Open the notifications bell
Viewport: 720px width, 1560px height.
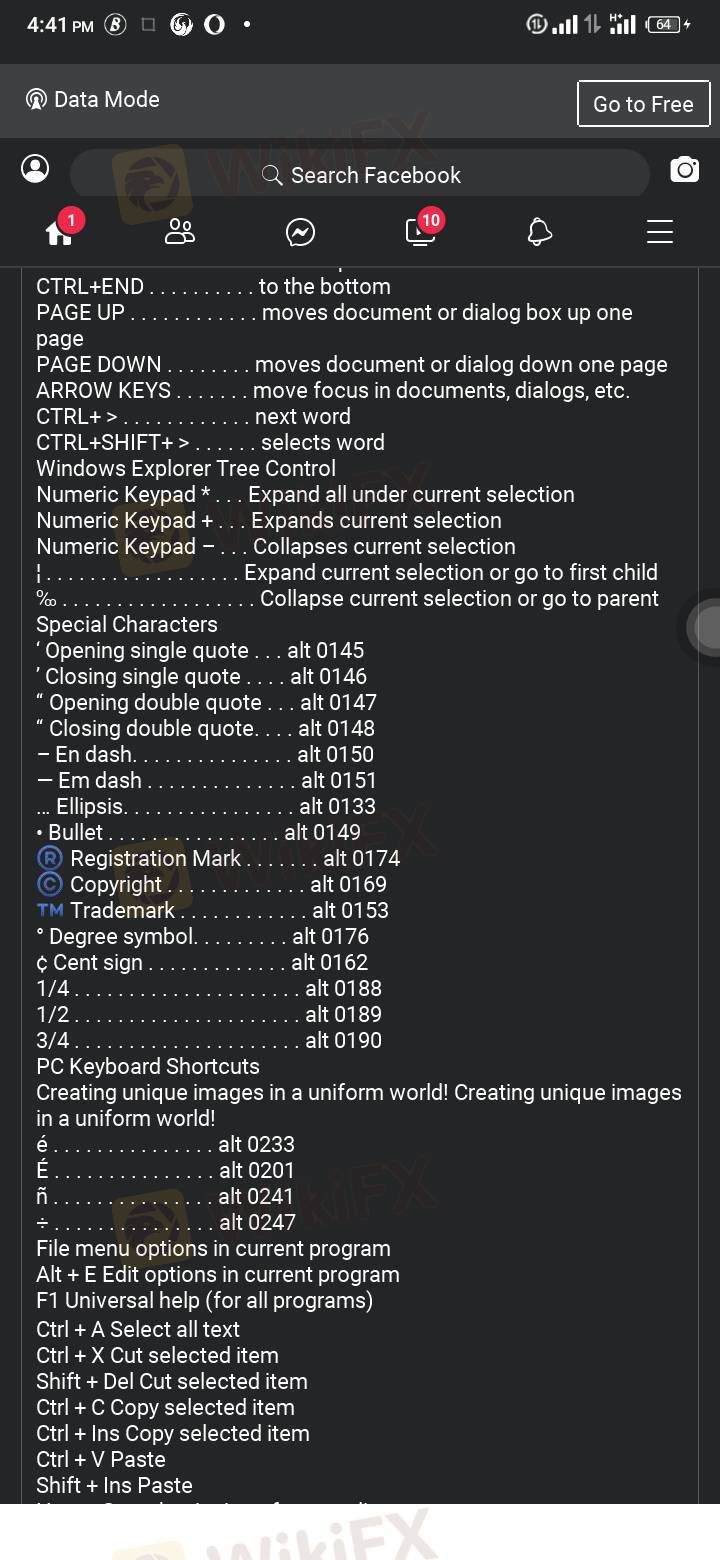click(540, 232)
